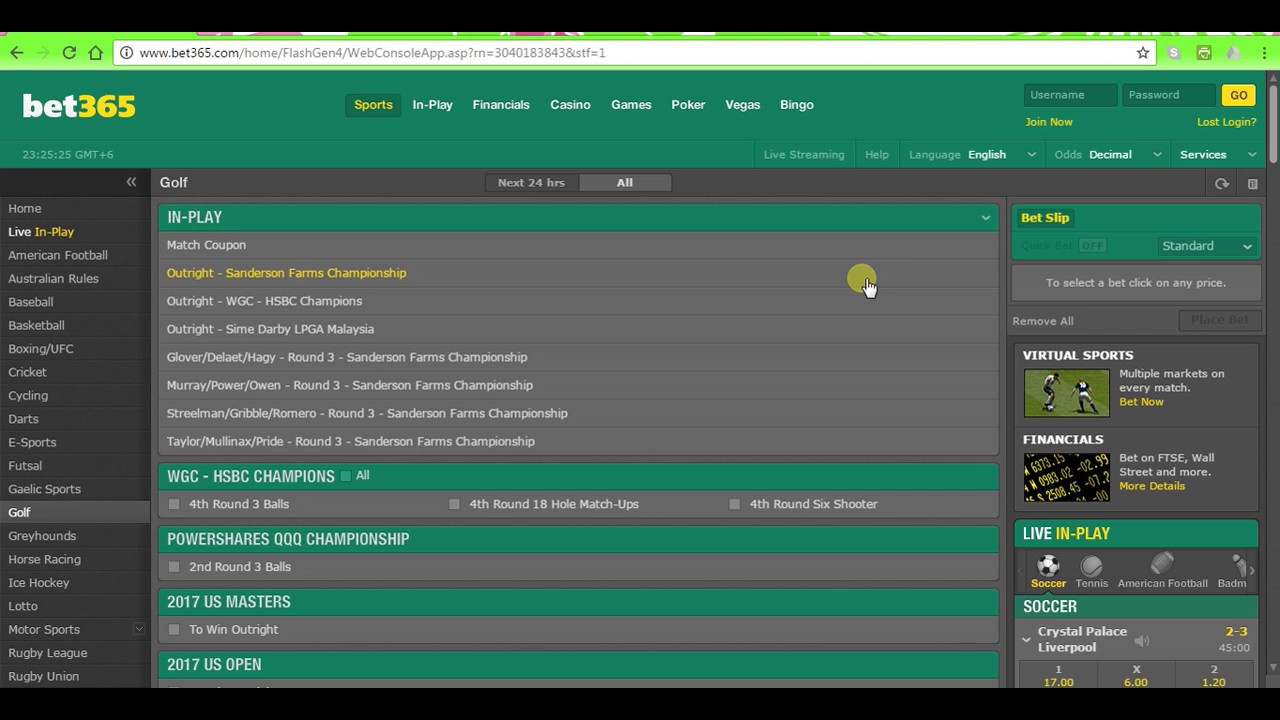Click the Bet Now link under Virtual Sports
This screenshot has height=720, width=1280.
(1141, 402)
